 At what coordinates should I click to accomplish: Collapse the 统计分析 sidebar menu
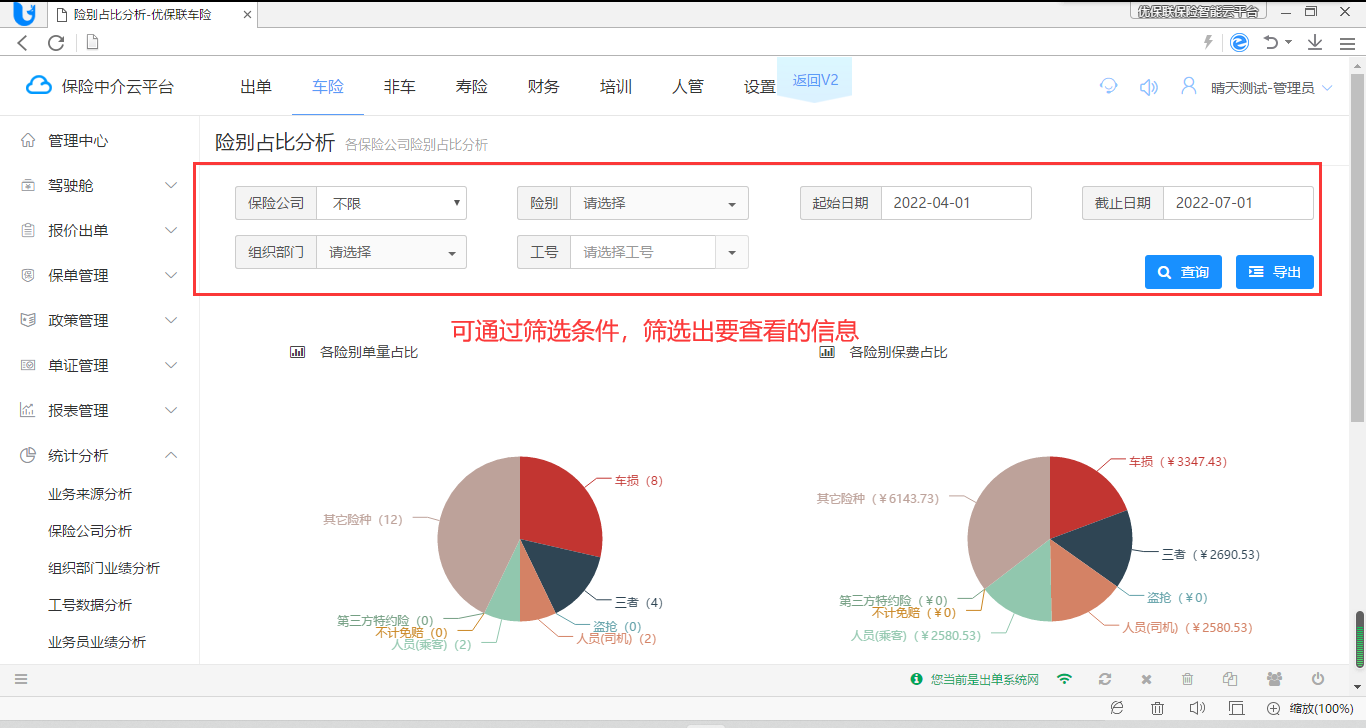[x=171, y=455]
